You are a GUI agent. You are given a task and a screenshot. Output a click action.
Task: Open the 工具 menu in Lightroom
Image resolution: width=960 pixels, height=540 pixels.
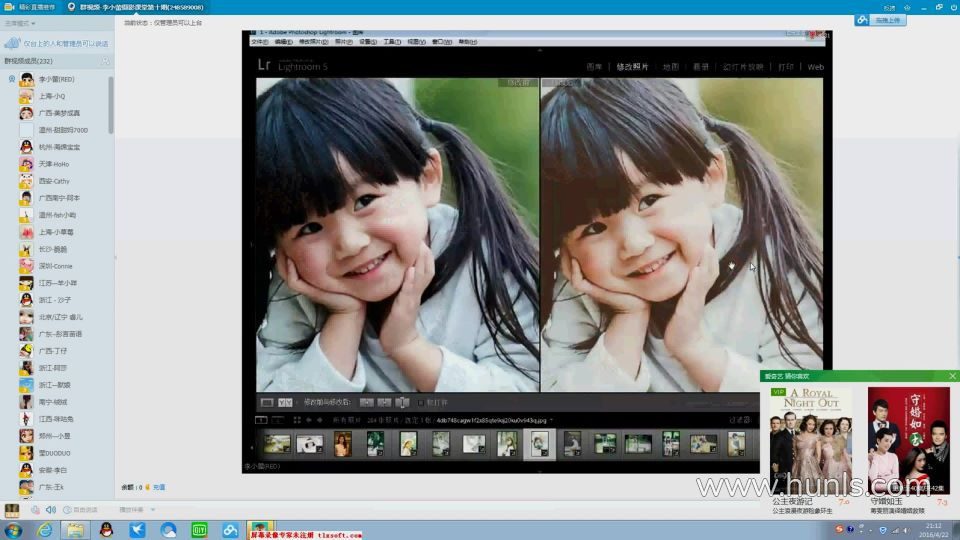[x=392, y=42]
